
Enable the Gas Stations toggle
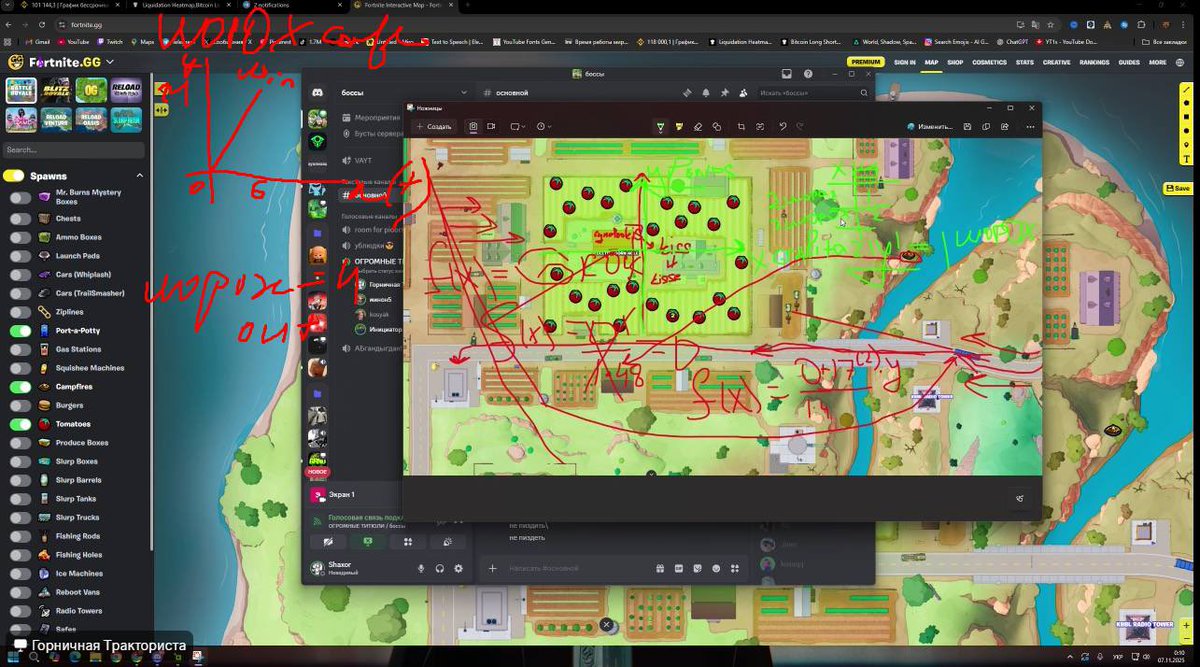20,349
